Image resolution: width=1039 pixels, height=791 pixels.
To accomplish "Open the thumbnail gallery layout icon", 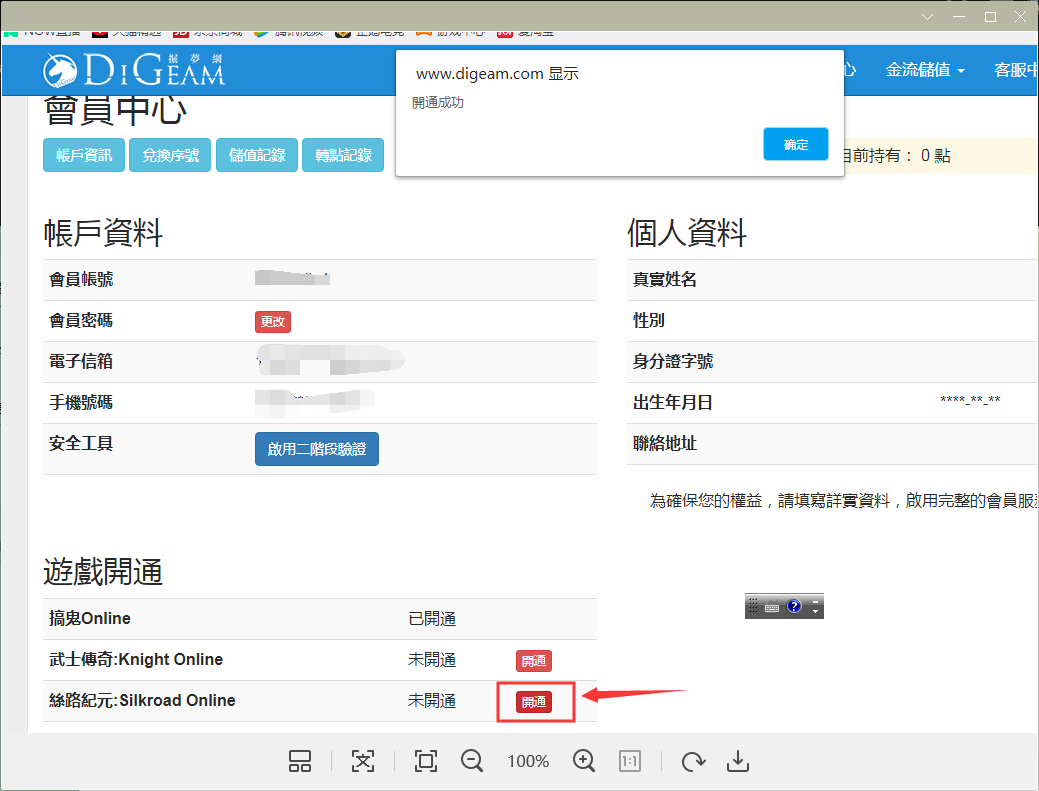I will click(300, 761).
